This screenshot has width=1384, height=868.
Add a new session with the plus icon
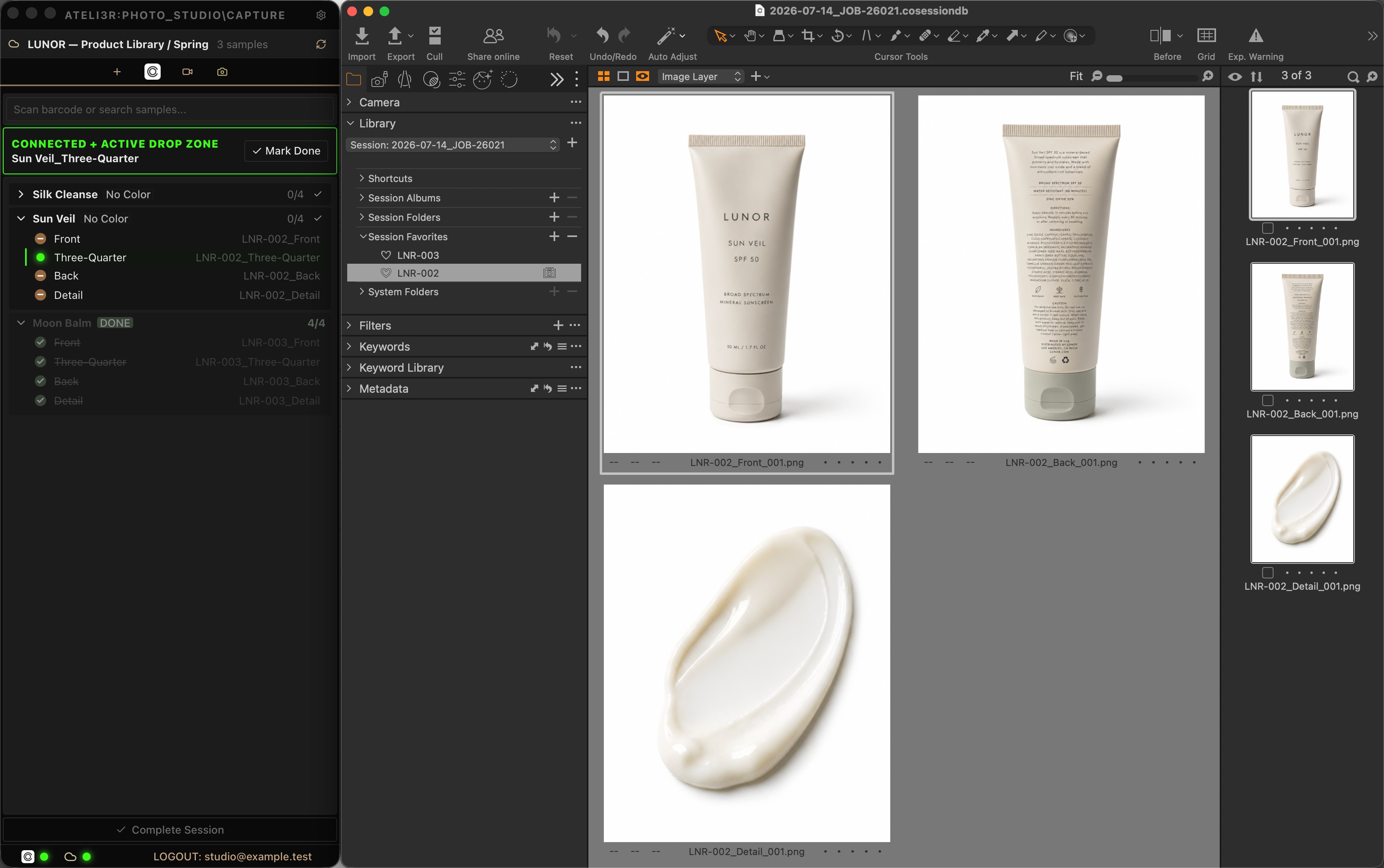pos(572,143)
